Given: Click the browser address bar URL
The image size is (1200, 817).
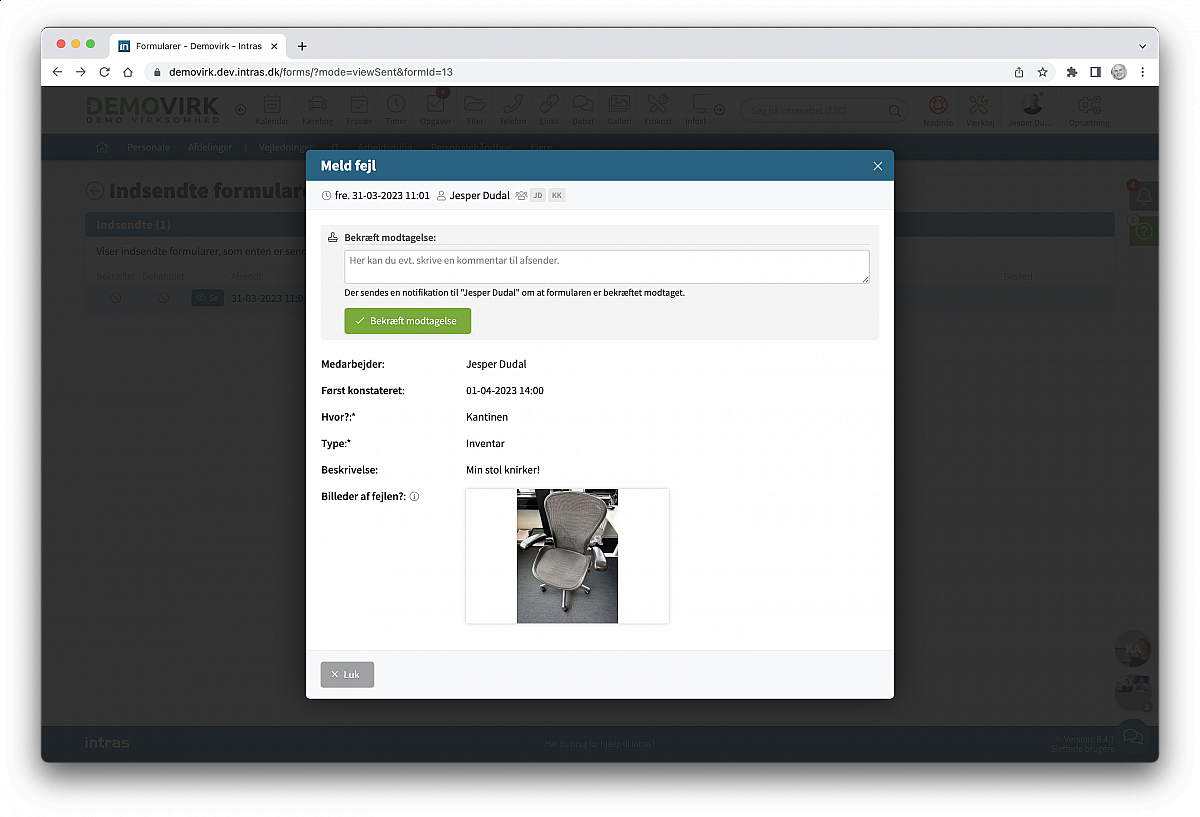Looking at the screenshot, I should pyautogui.click(x=311, y=72).
